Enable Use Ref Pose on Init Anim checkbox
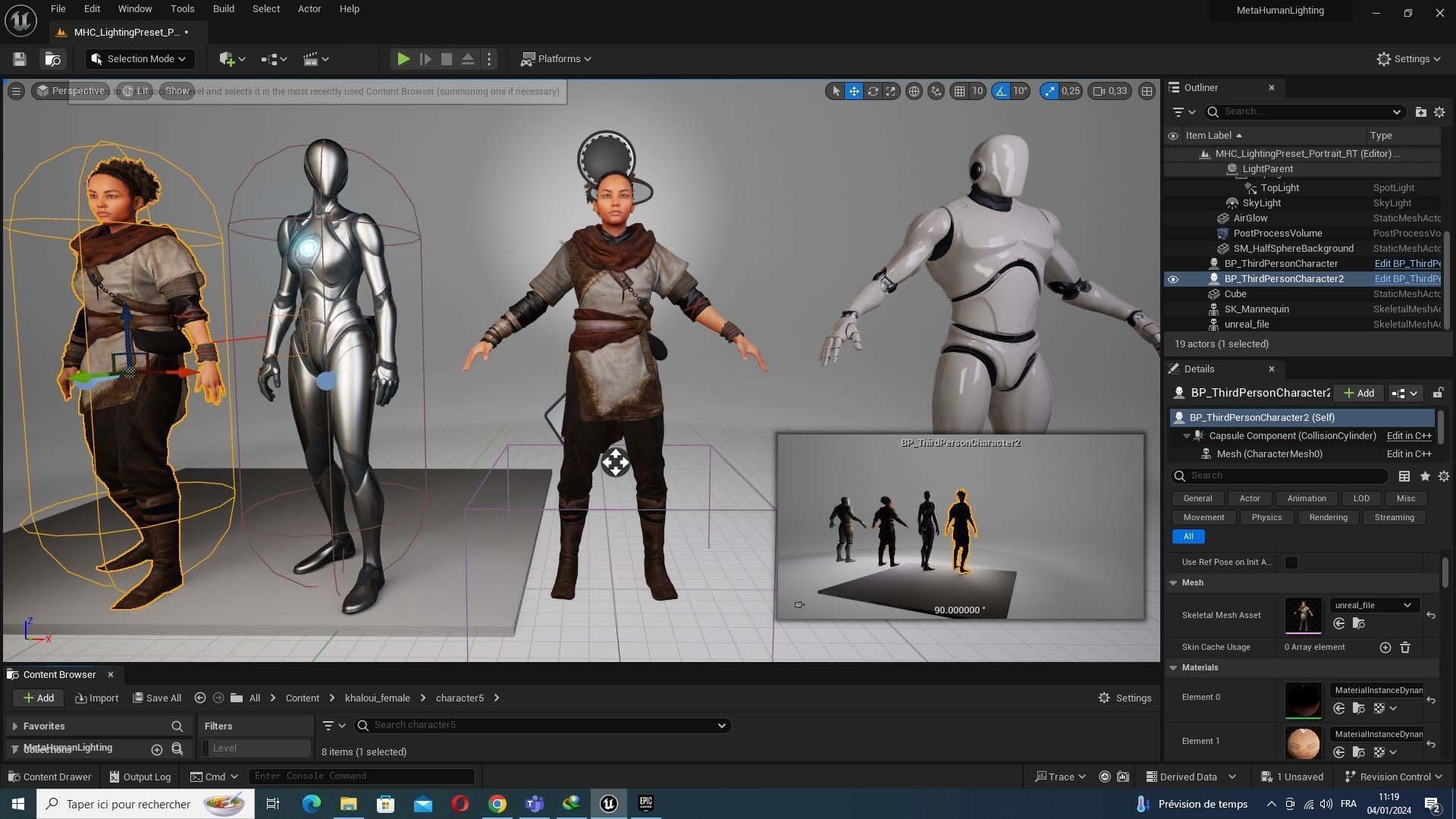The image size is (1456, 819). click(x=1291, y=563)
